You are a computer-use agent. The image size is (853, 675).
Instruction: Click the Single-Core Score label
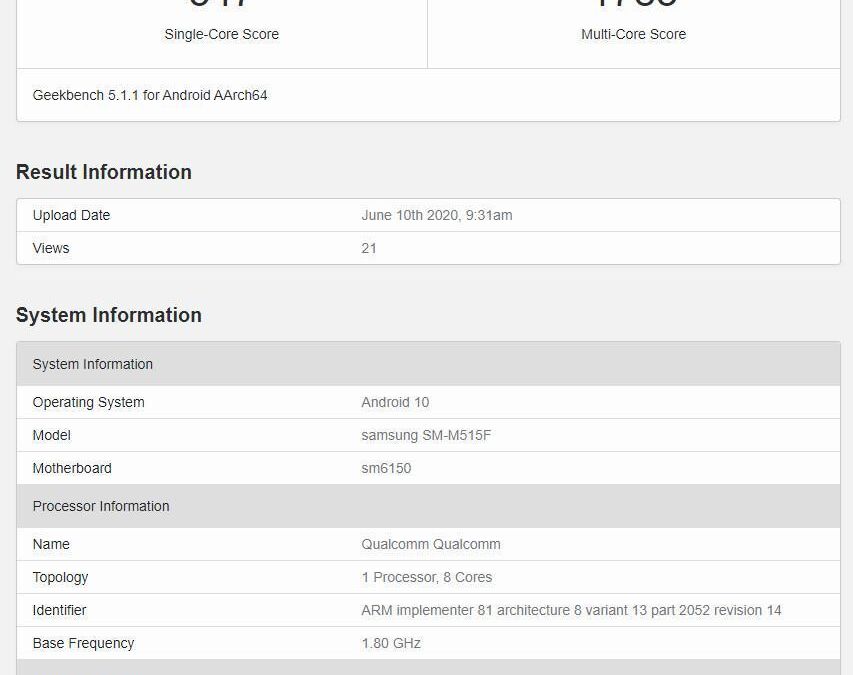click(221, 34)
